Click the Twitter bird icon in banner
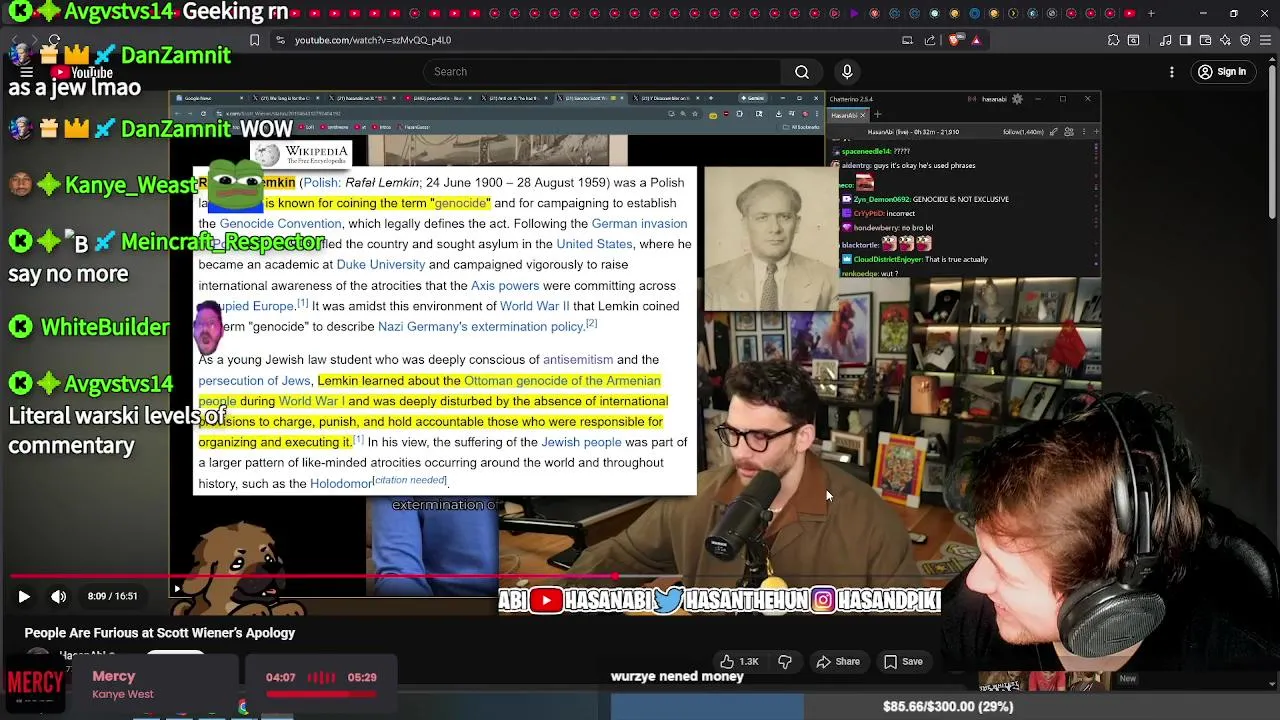The width and height of the screenshot is (1280, 720). coord(668,600)
